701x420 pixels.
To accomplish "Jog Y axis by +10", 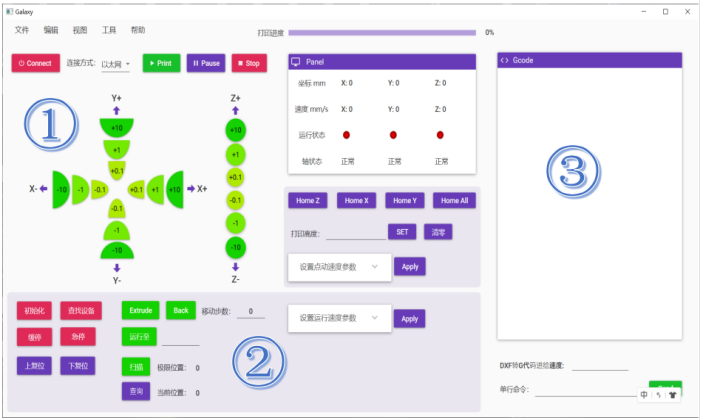I will [117, 129].
